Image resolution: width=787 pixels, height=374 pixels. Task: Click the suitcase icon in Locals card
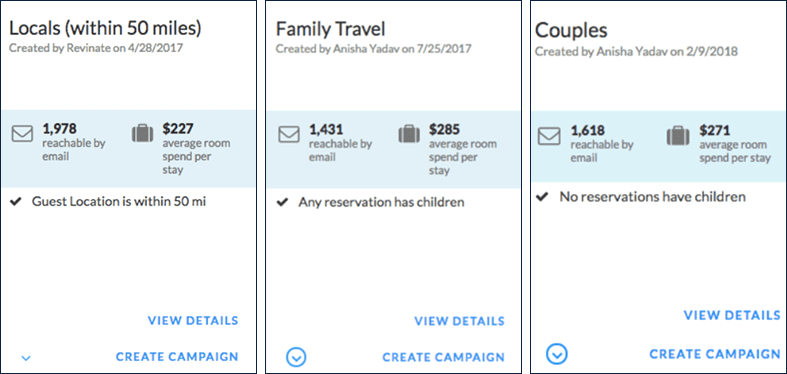pos(143,133)
